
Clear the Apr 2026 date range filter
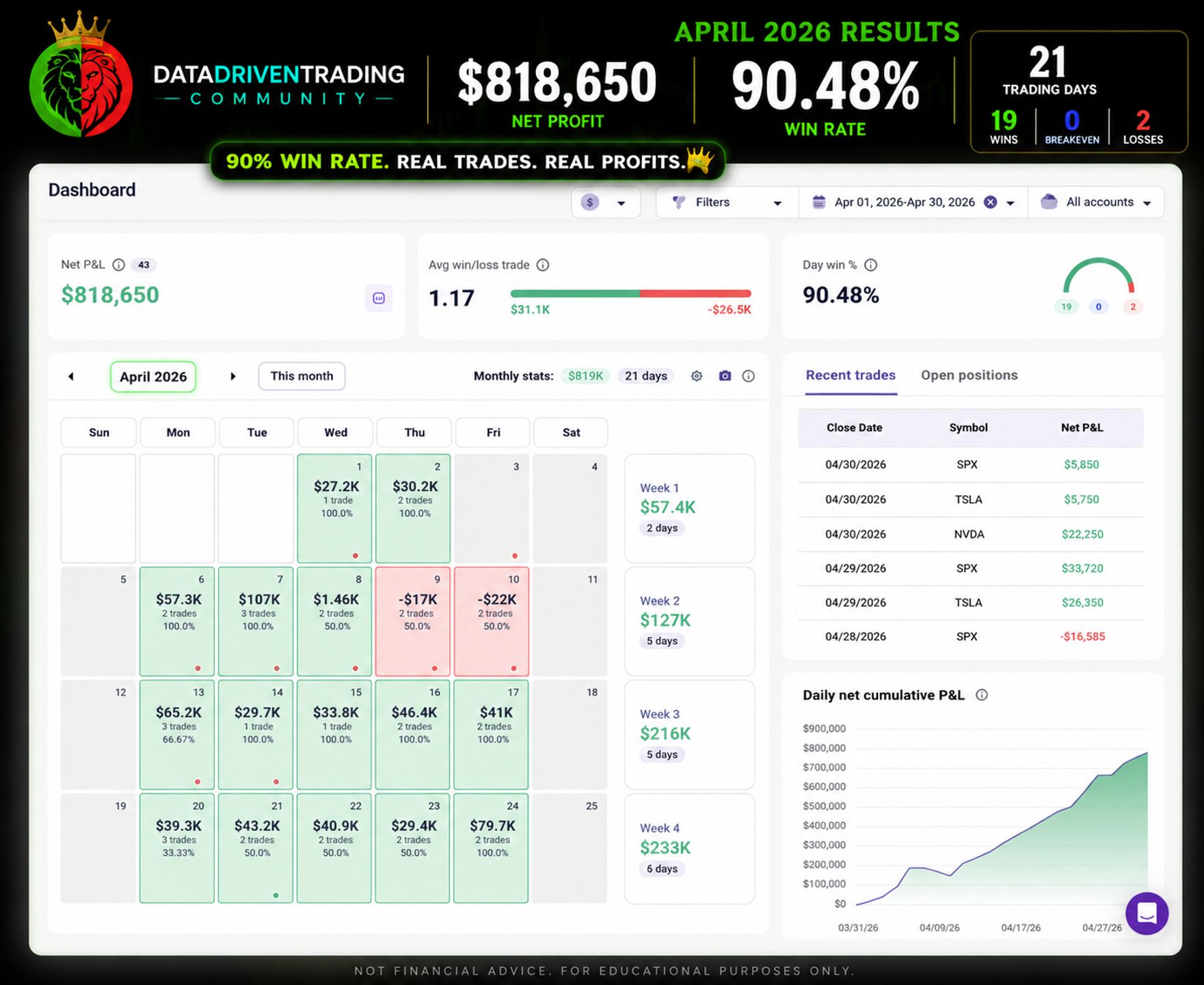tap(990, 202)
